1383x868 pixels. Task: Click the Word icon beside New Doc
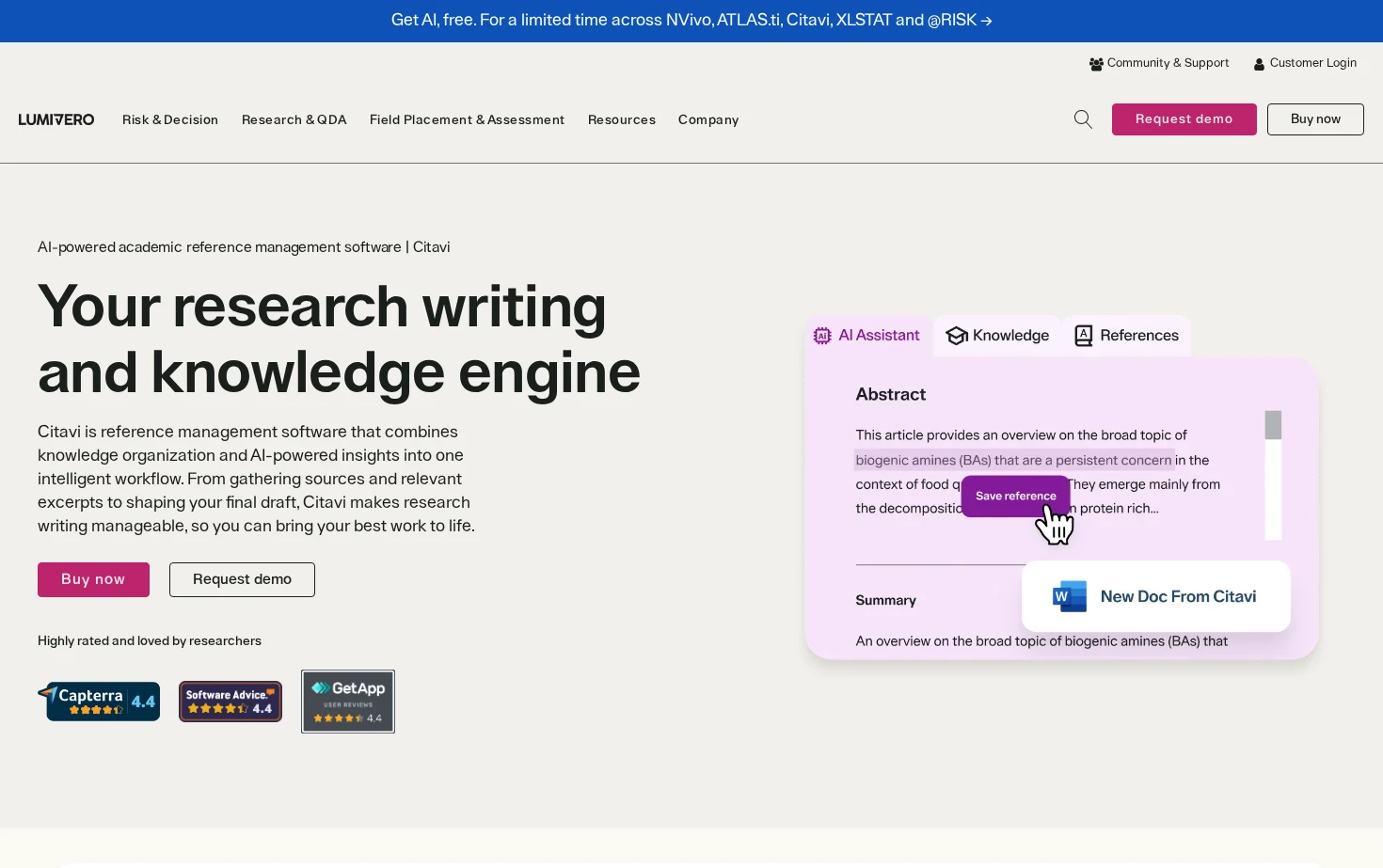pos(1069,596)
